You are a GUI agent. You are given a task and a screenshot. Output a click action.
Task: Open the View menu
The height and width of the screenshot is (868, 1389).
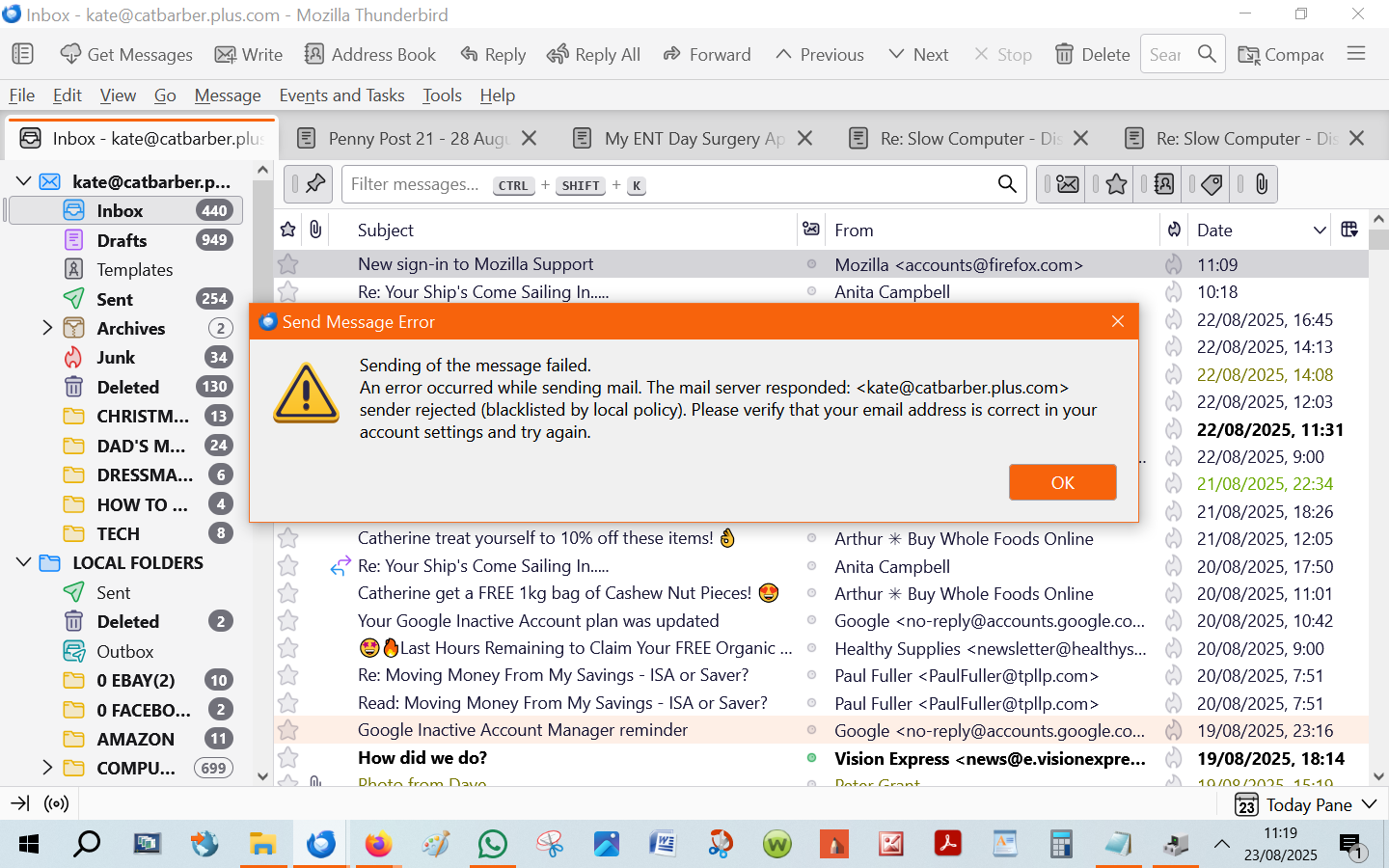coord(118,95)
